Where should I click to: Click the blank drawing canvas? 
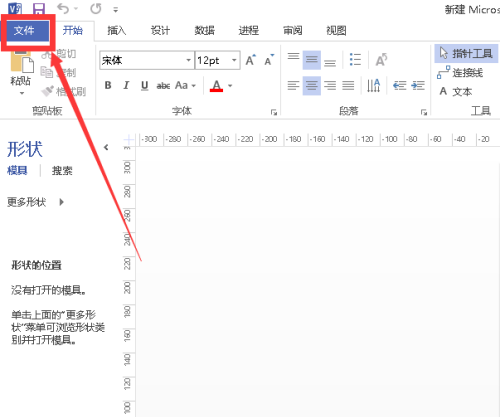point(317,282)
